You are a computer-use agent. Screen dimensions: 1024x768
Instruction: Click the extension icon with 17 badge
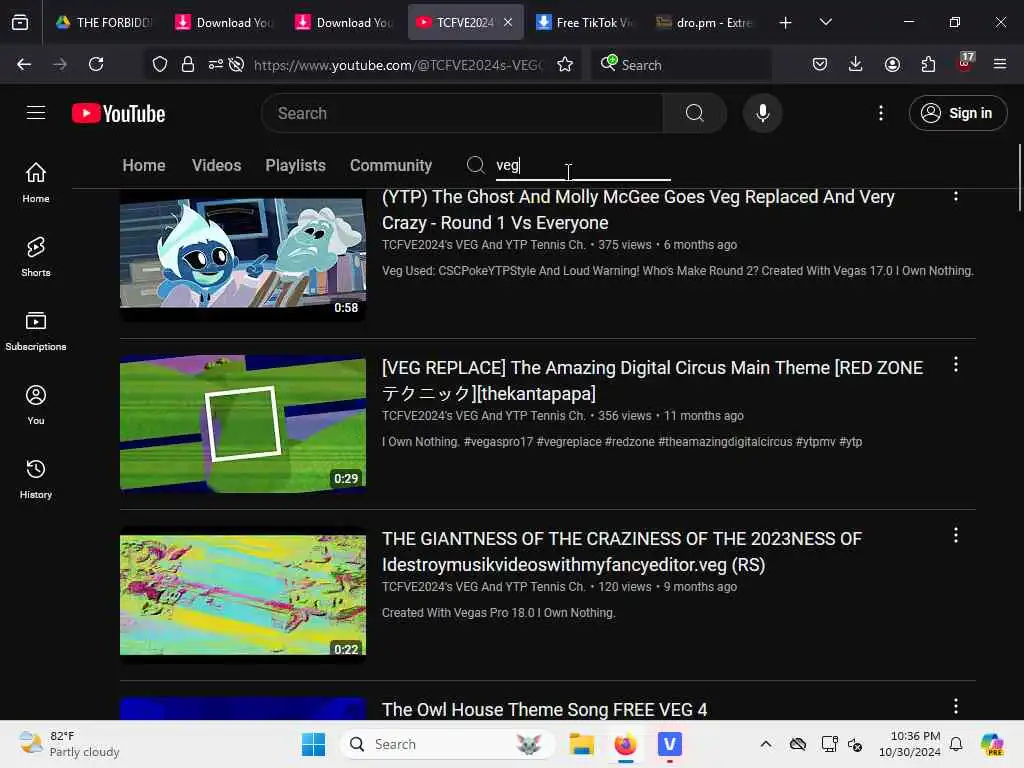[x=965, y=63]
